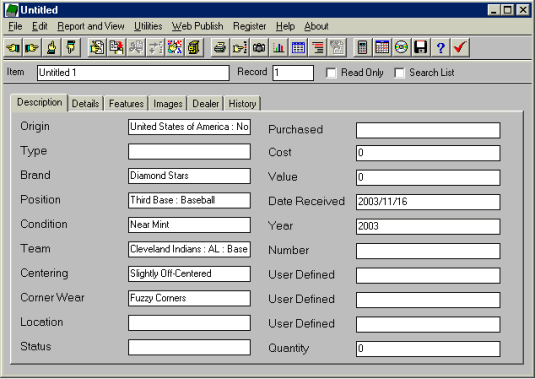Click the left-pointing hand toolbar icon

click(13, 47)
